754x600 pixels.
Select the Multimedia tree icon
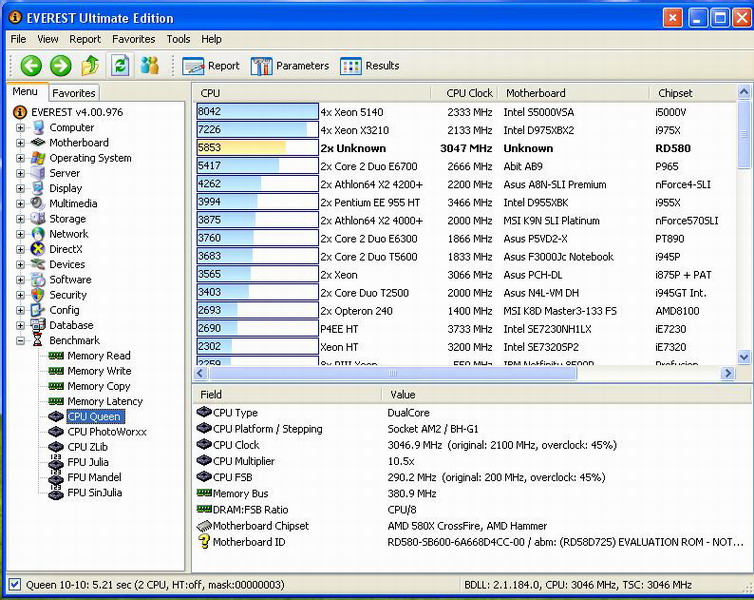point(38,203)
